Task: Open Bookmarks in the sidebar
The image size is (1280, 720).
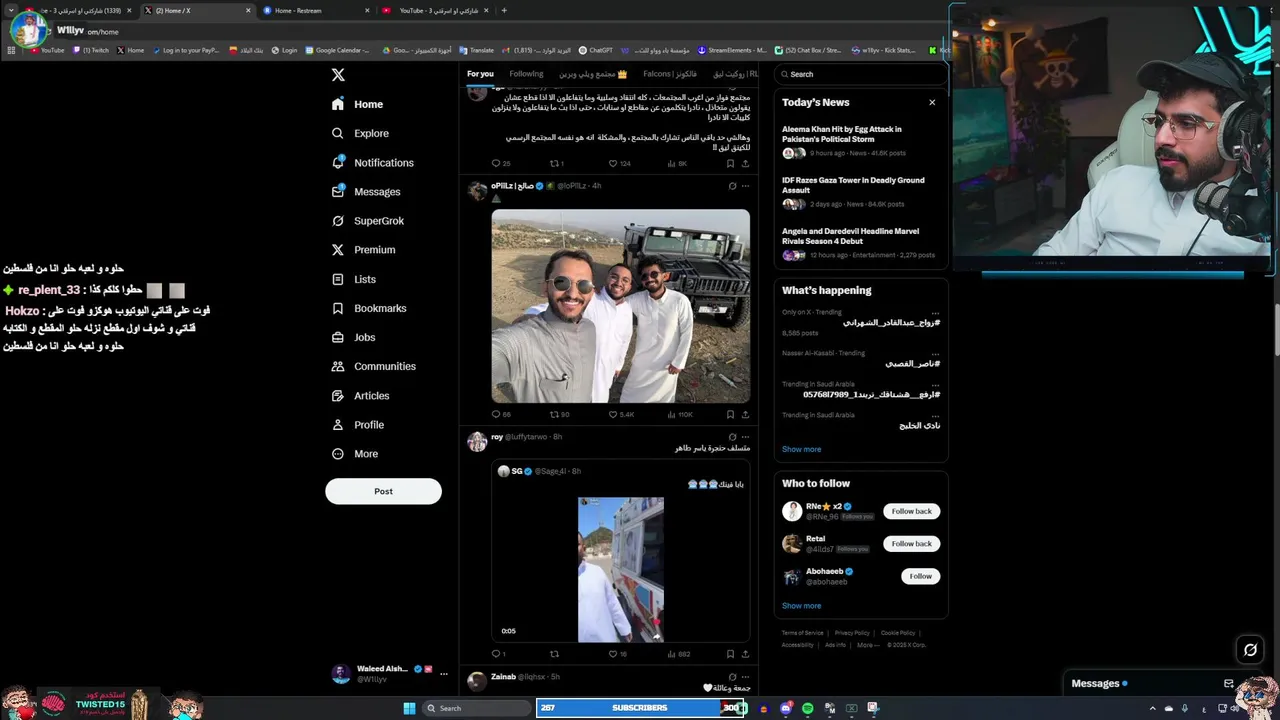Action: [x=368, y=308]
